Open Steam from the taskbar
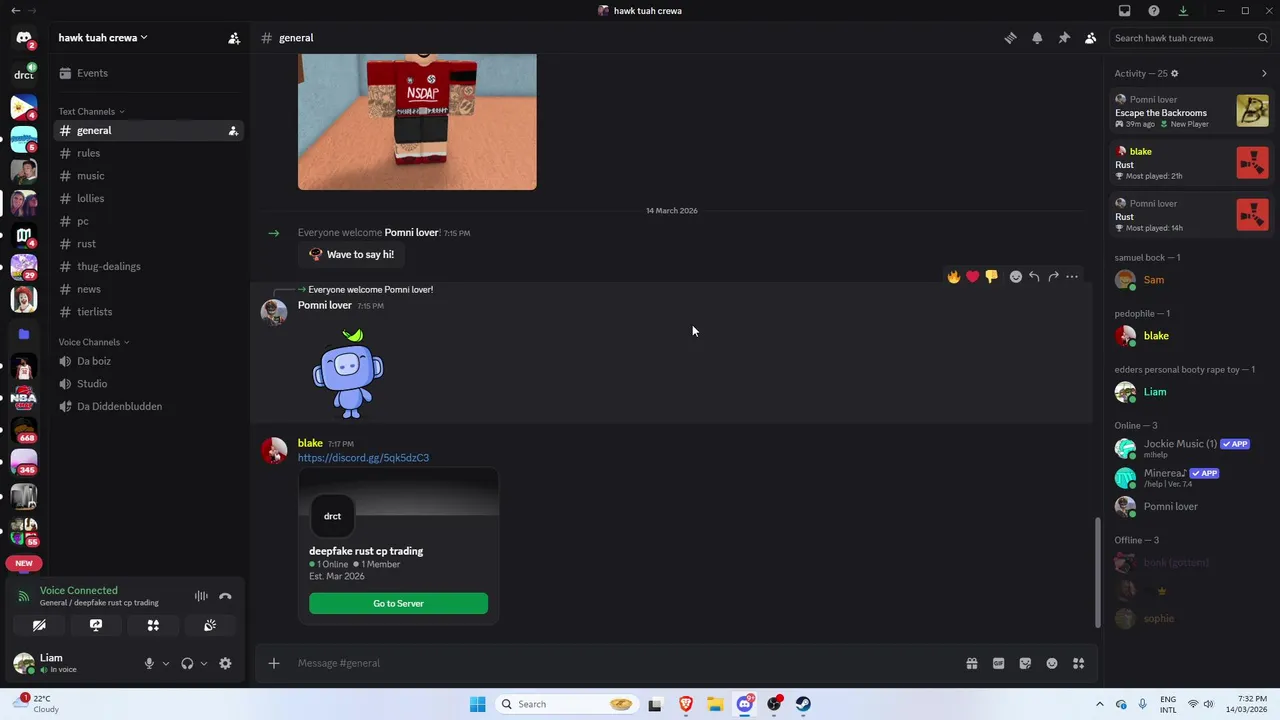This screenshot has height=720, width=1280. point(803,704)
